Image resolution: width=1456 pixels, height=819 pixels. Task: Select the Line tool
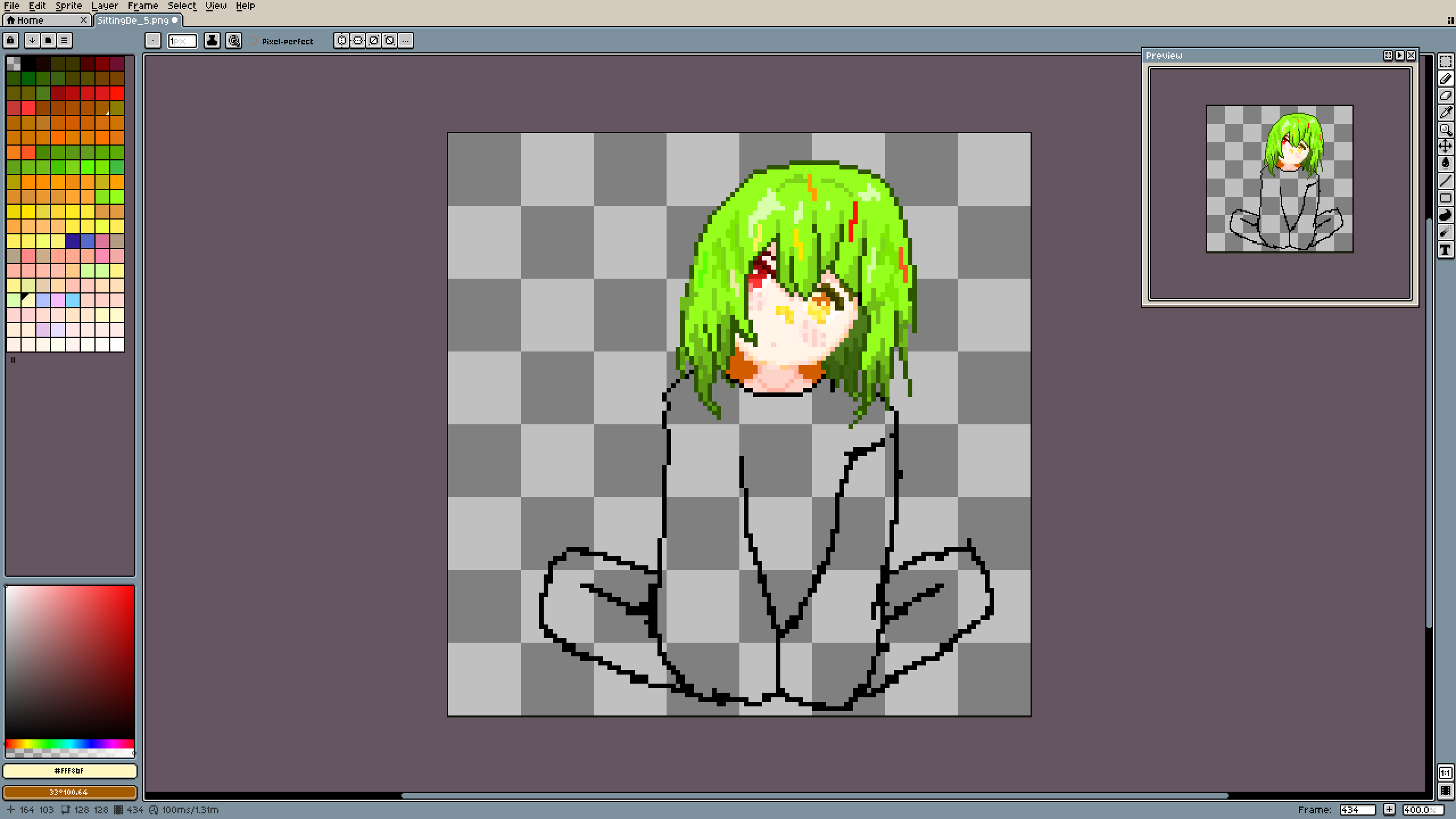[x=1445, y=181]
